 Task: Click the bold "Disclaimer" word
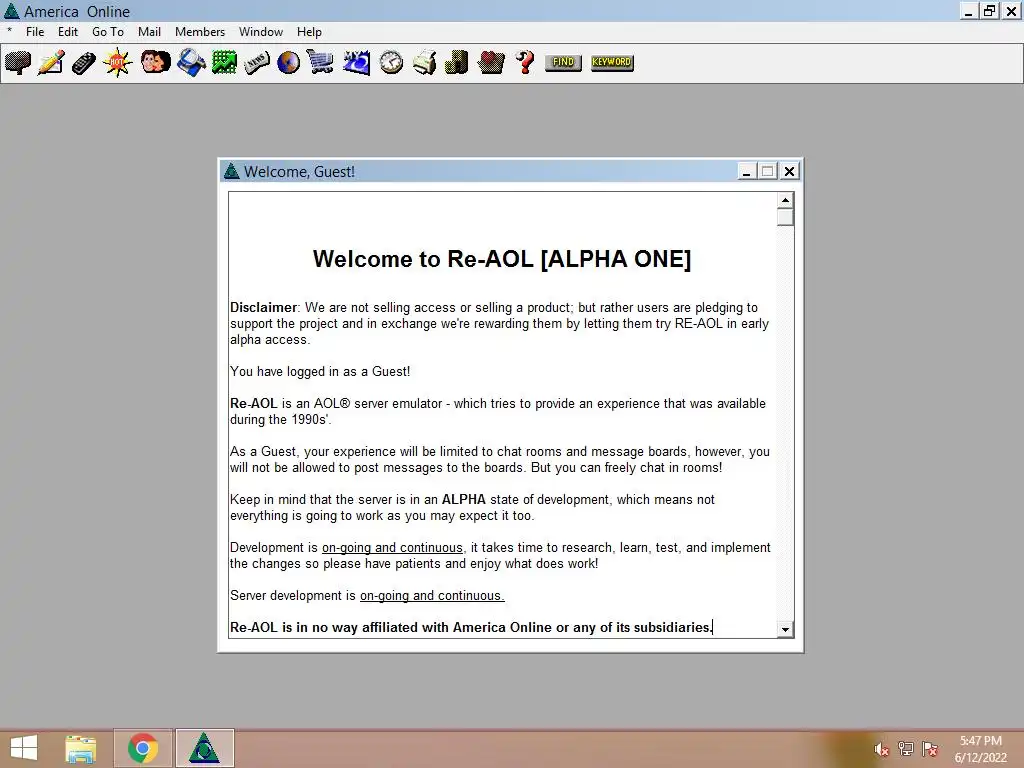tap(263, 308)
